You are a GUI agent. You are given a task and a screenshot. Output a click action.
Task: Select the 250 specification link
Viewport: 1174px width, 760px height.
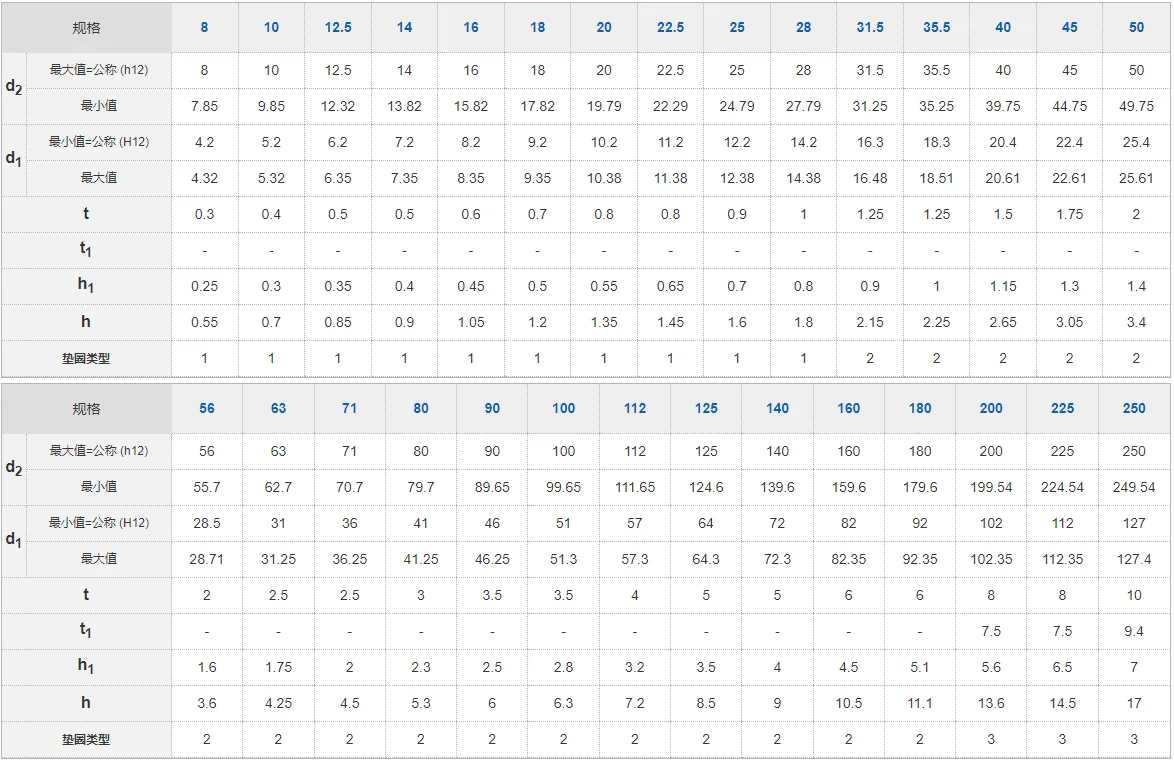(1134, 408)
